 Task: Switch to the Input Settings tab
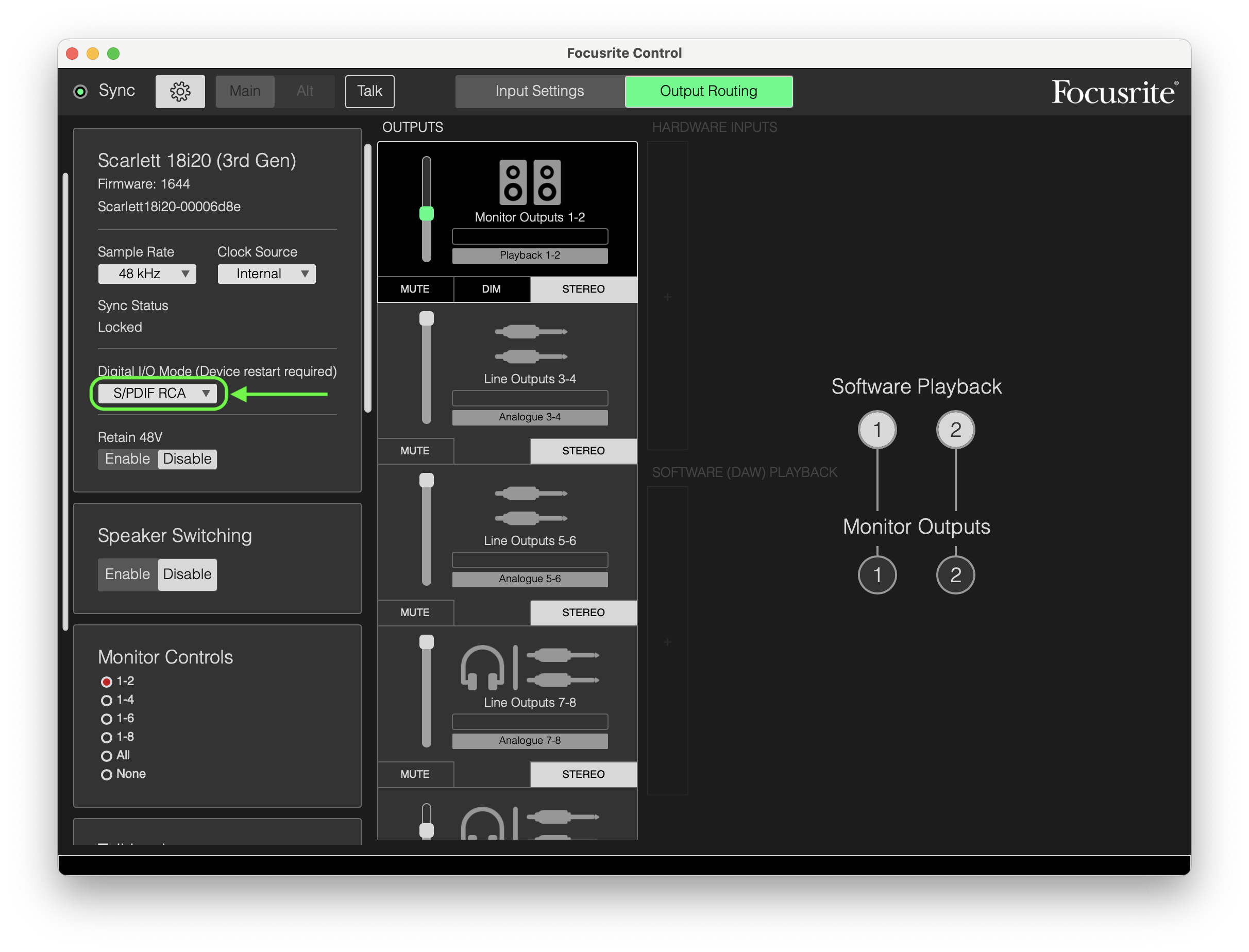pyautogui.click(x=539, y=91)
